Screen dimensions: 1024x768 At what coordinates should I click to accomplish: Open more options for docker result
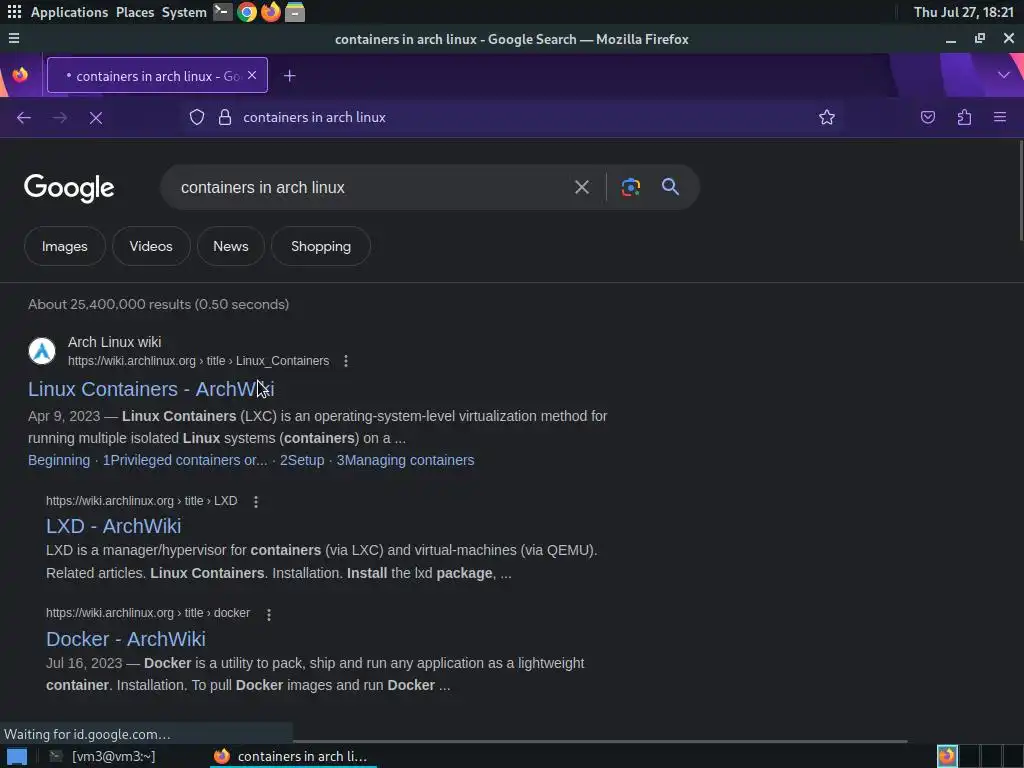[x=268, y=614]
